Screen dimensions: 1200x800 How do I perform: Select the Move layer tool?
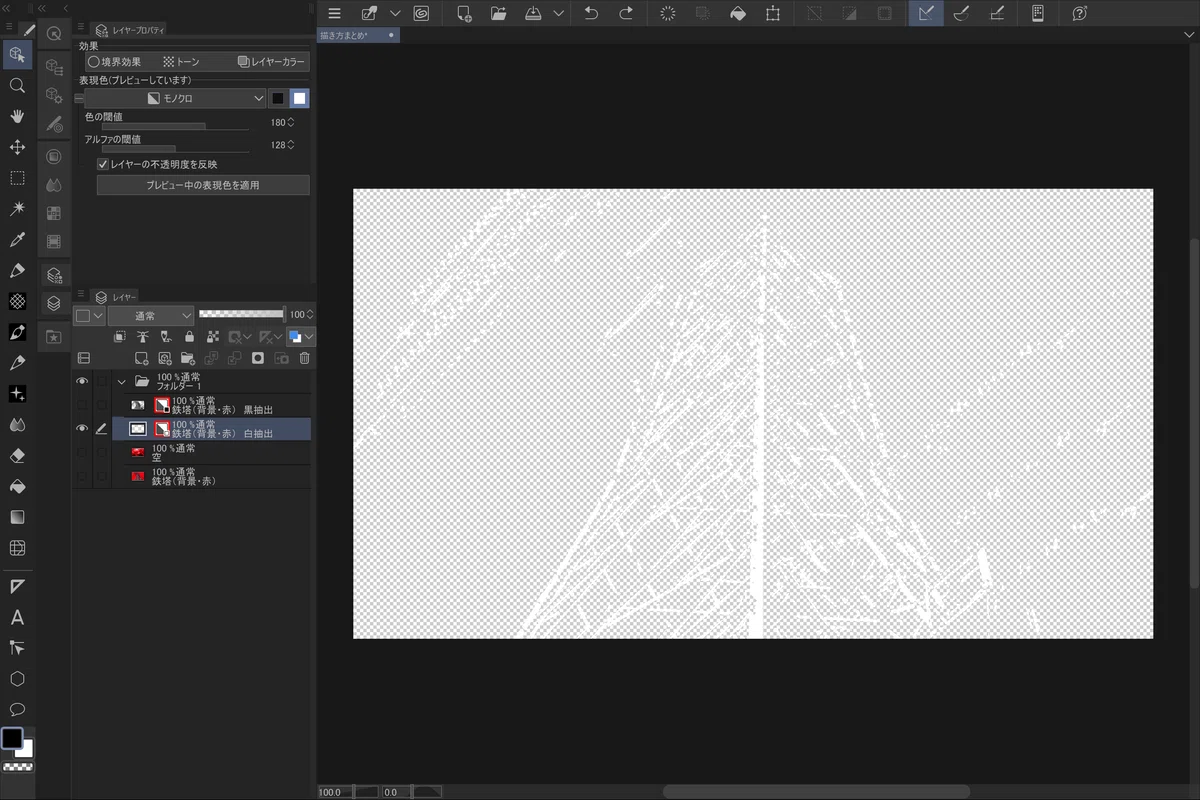[x=17, y=147]
